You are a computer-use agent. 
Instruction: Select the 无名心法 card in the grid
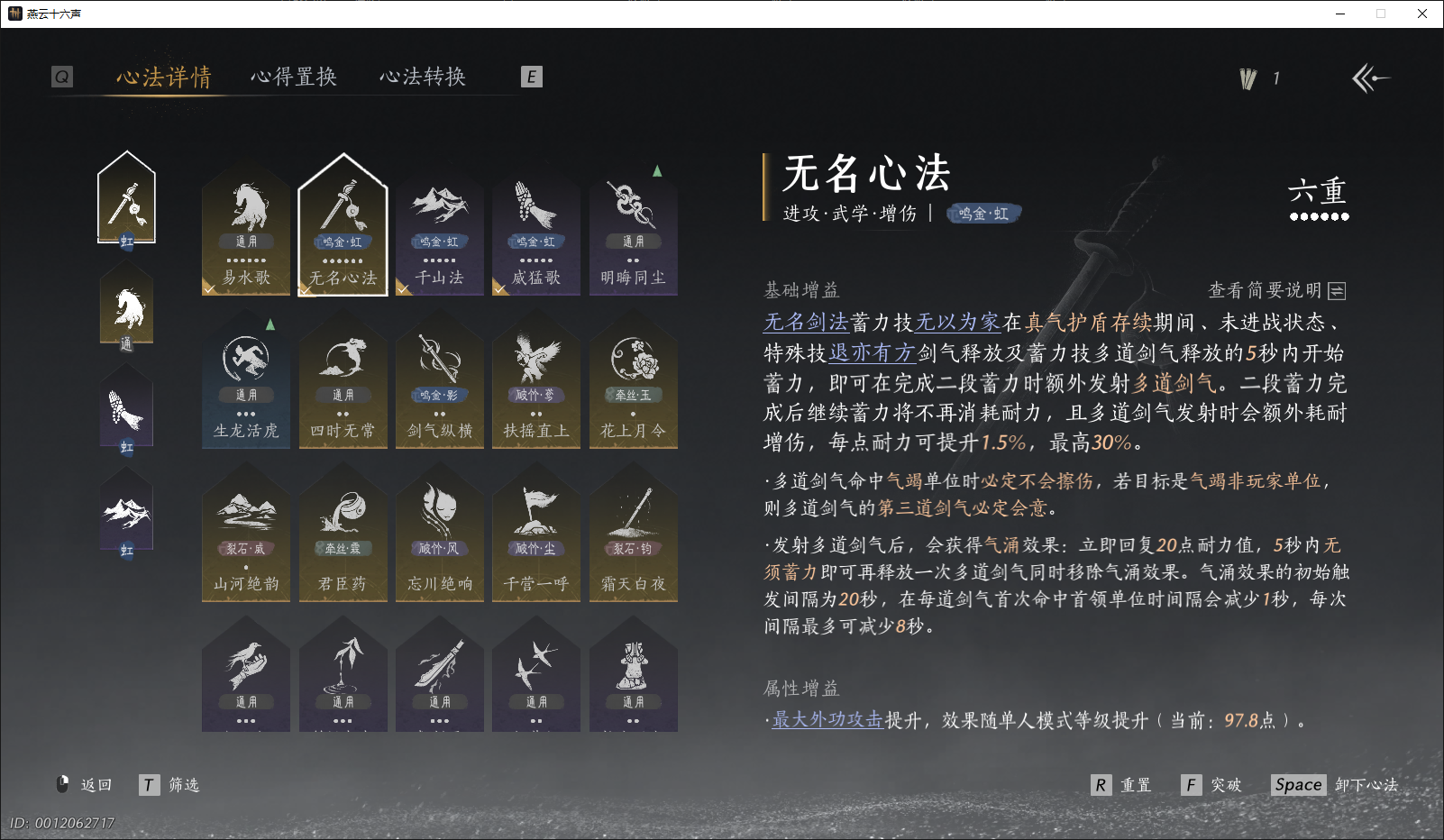coord(343,225)
